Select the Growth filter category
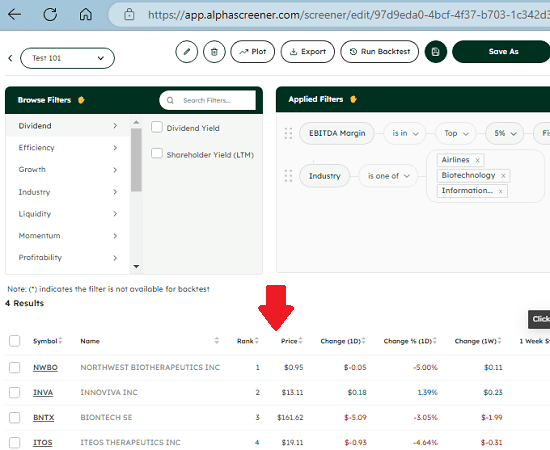Image resolution: width=550 pixels, height=450 pixels. pyautogui.click(x=67, y=170)
